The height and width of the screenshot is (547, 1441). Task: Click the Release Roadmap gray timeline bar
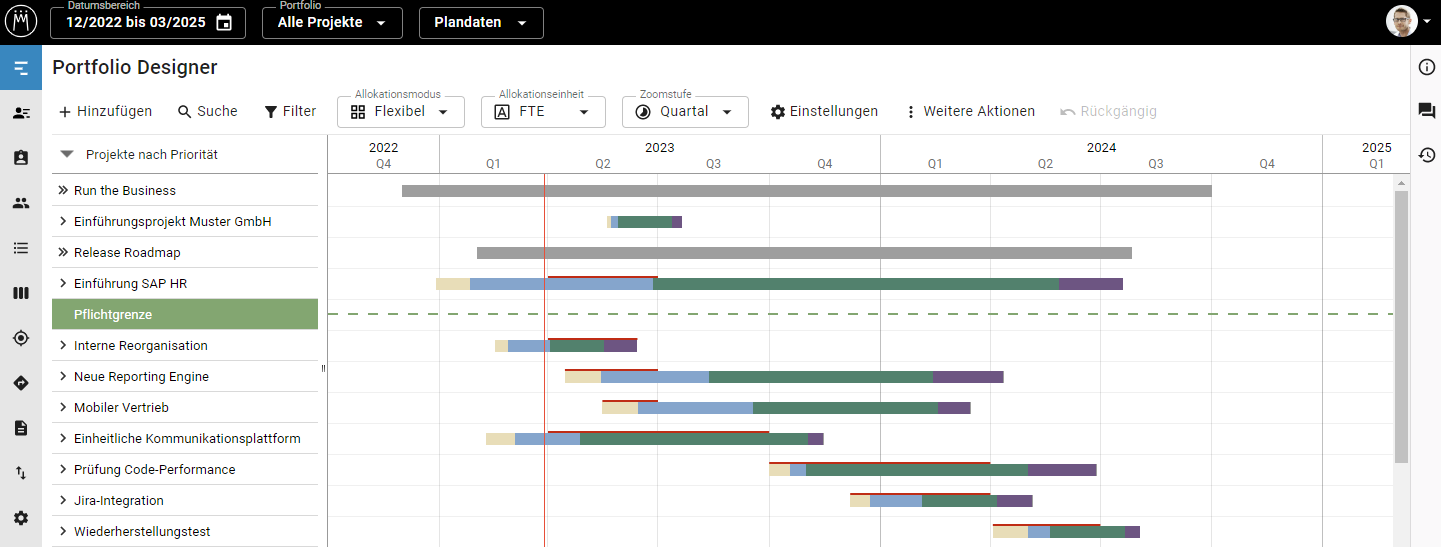coord(804,252)
